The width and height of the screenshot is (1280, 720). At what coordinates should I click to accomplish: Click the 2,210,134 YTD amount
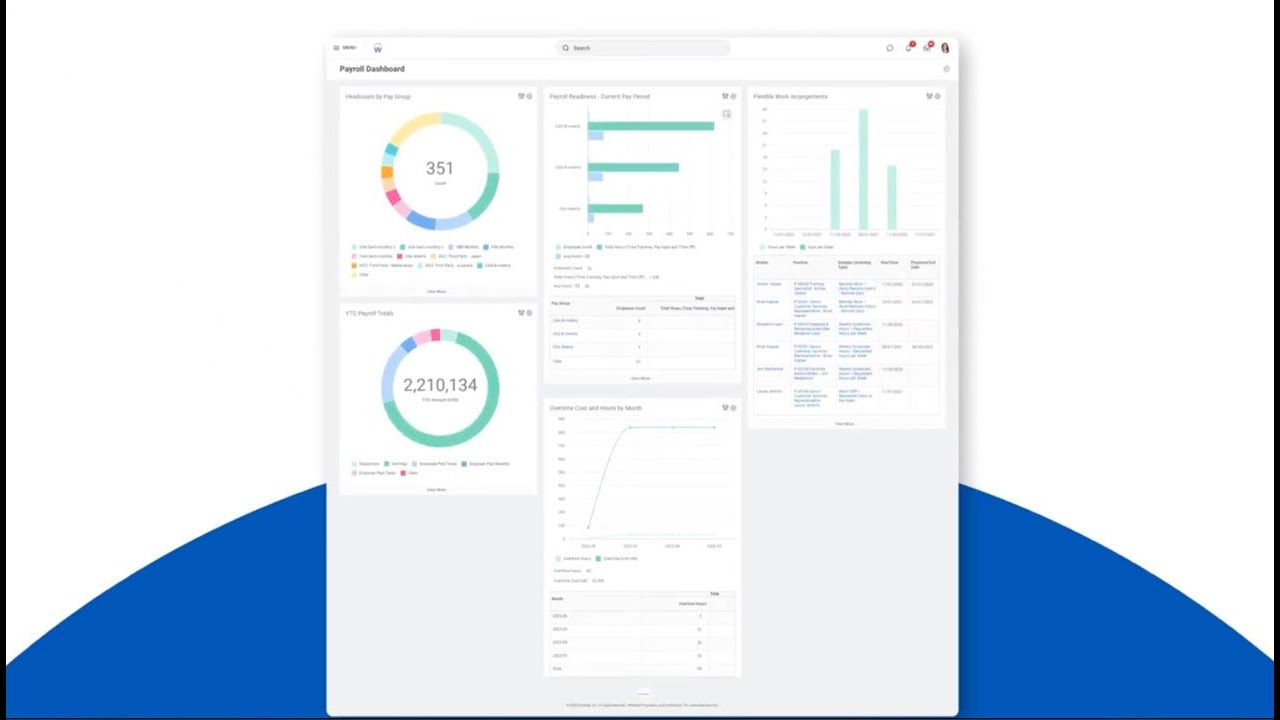point(440,385)
